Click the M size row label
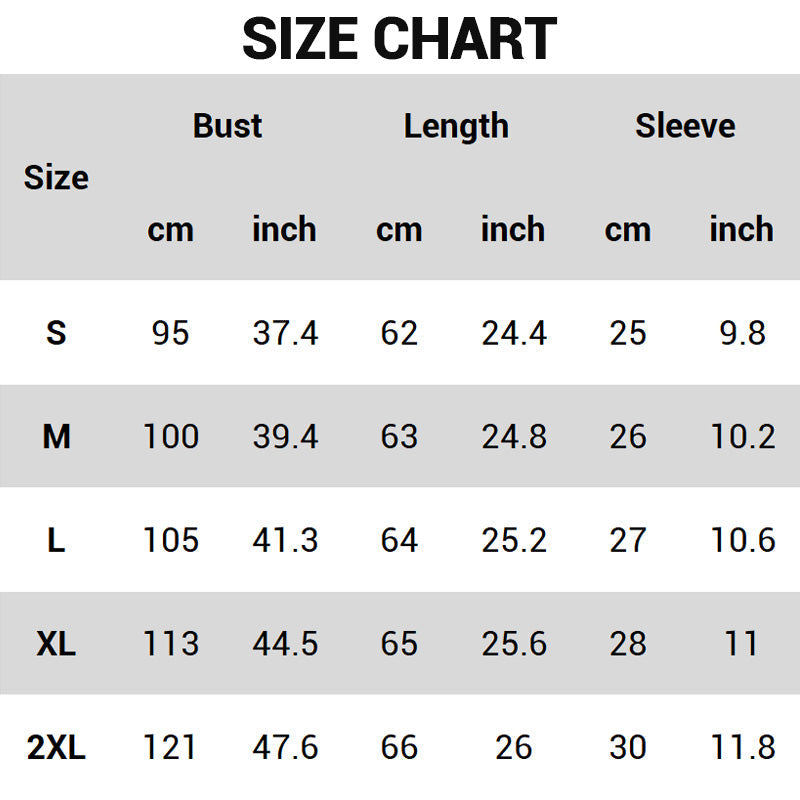 [x=56, y=436]
